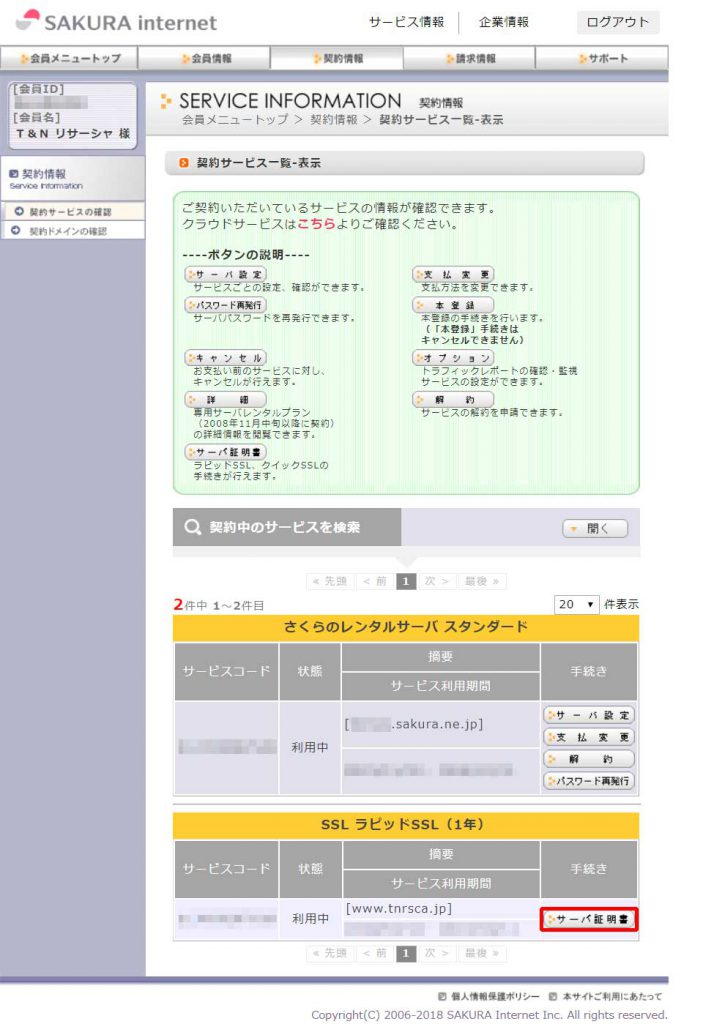Click the ログアウト button
The width and height of the screenshot is (703, 1024).
coord(617,22)
